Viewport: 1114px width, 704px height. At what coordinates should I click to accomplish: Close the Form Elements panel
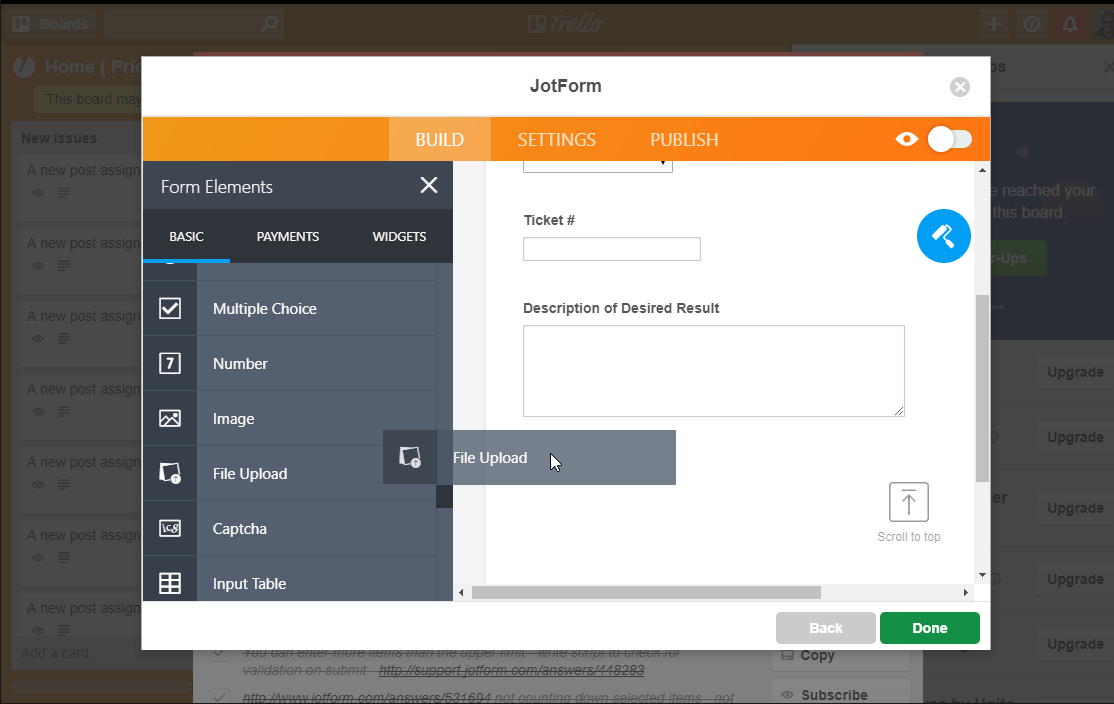[429, 186]
